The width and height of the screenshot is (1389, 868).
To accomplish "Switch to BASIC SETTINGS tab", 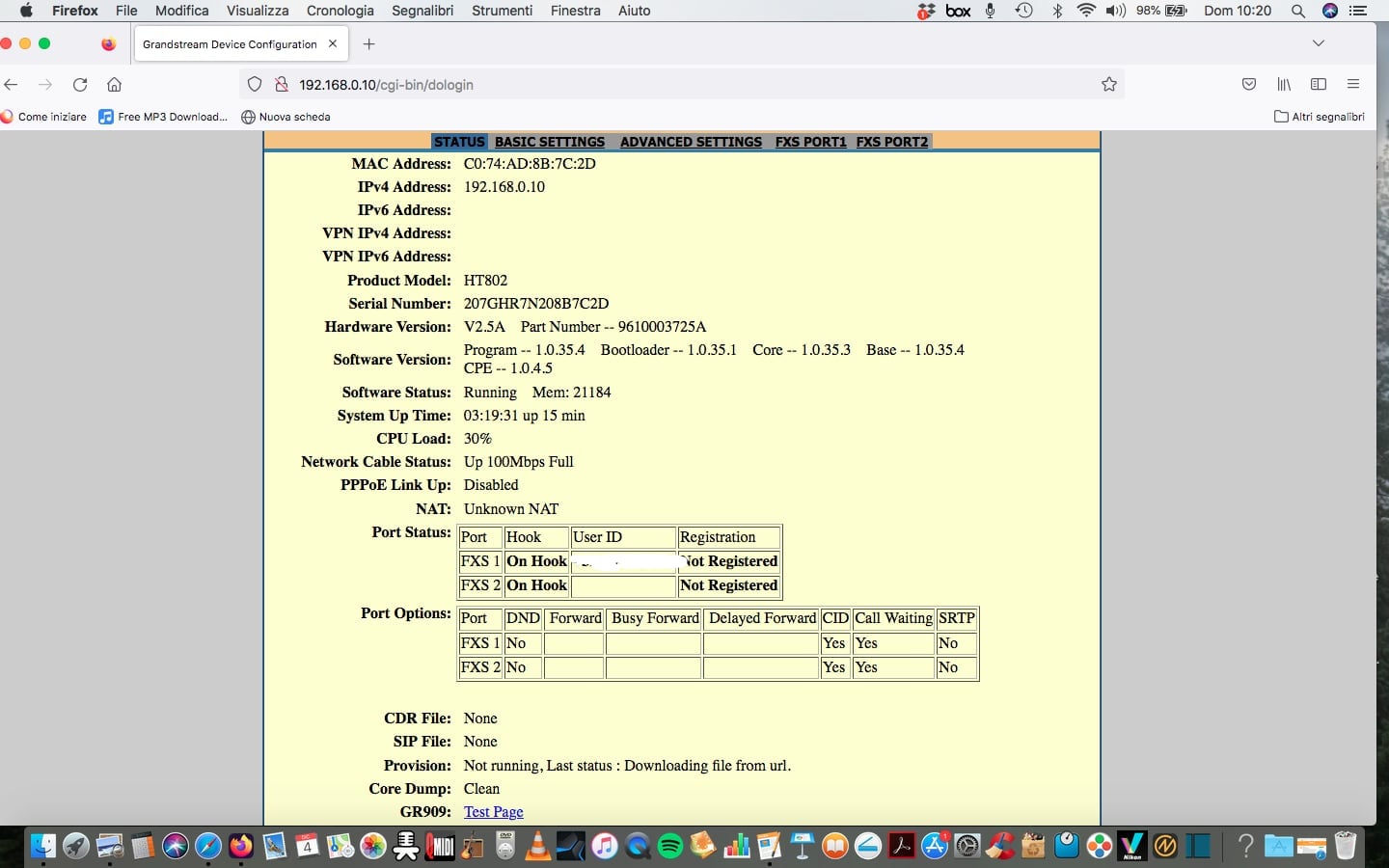I will click(550, 142).
